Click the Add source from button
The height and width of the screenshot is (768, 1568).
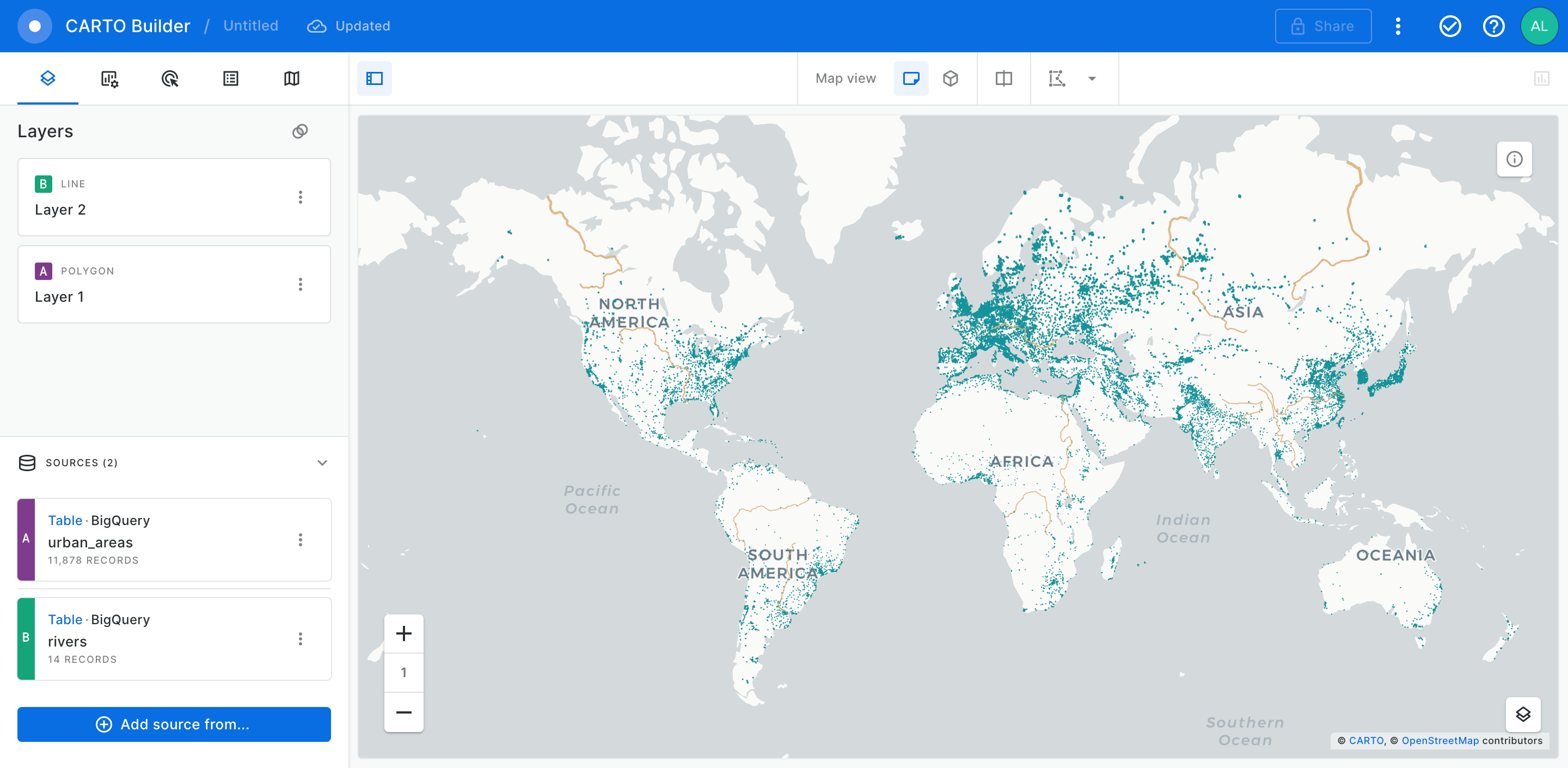174,724
